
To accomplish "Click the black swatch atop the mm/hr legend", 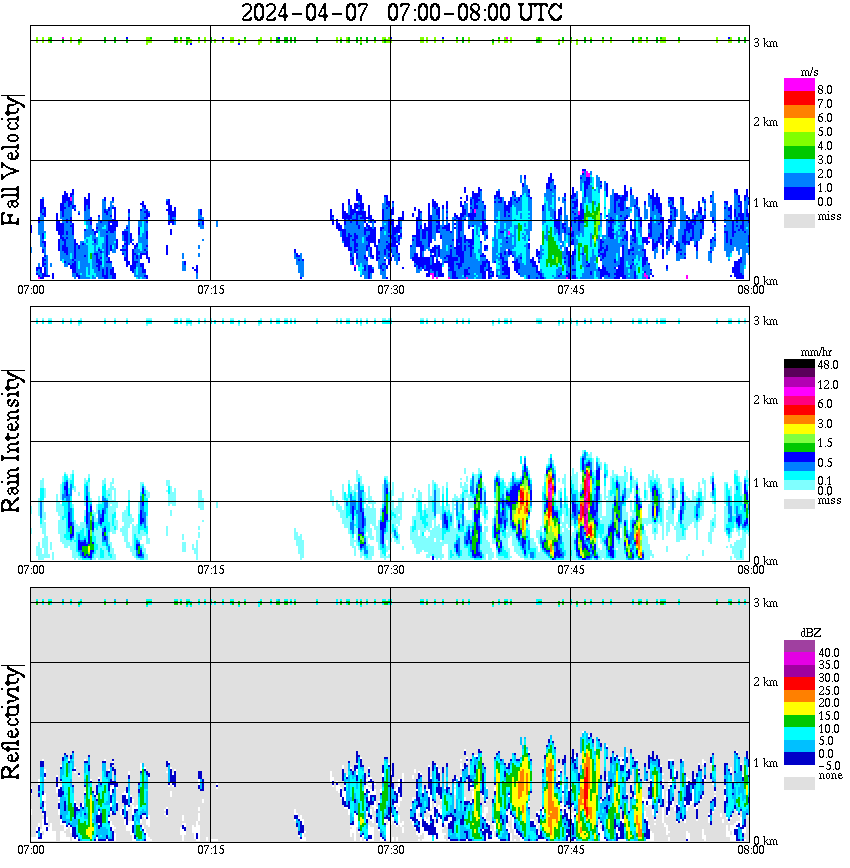I will (x=799, y=366).
